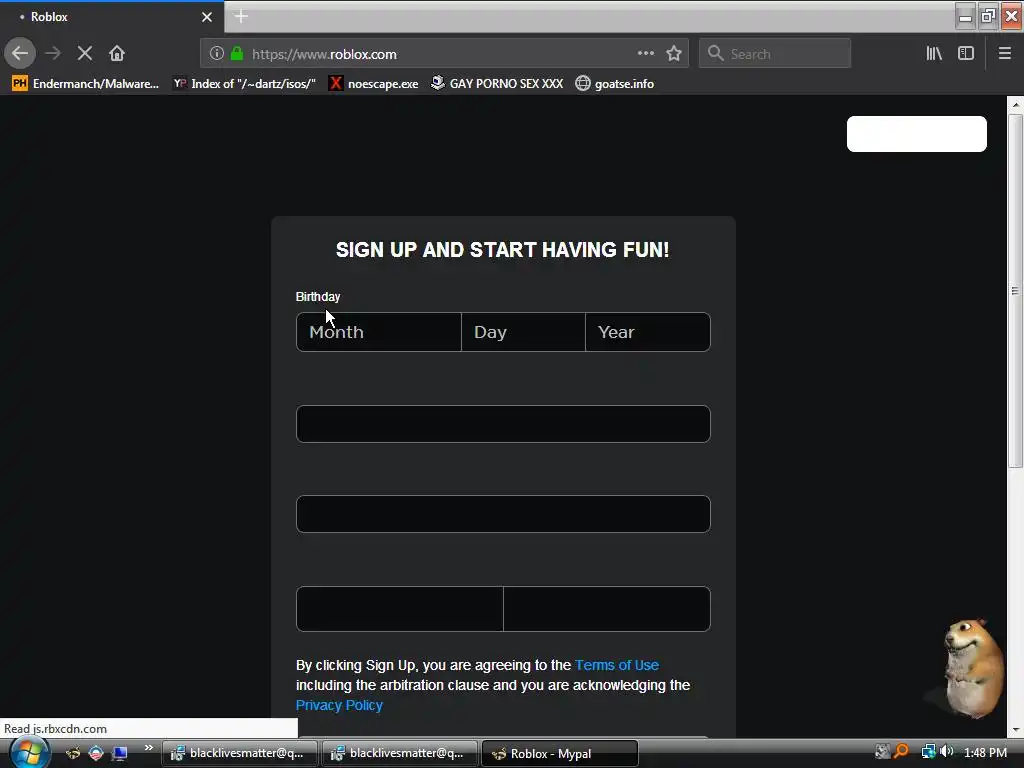Expand the Day birthday dropdown
1024x768 pixels.
pos(523,332)
